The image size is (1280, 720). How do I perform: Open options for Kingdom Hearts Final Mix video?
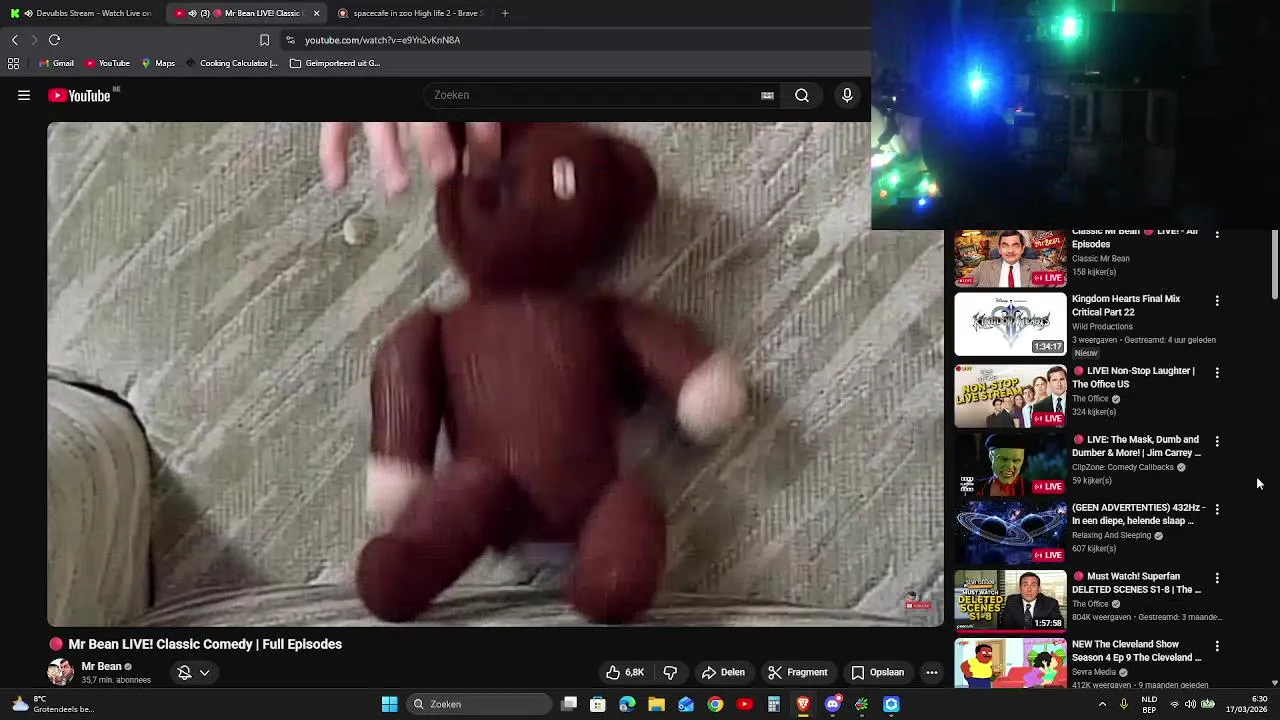[x=1217, y=300]
